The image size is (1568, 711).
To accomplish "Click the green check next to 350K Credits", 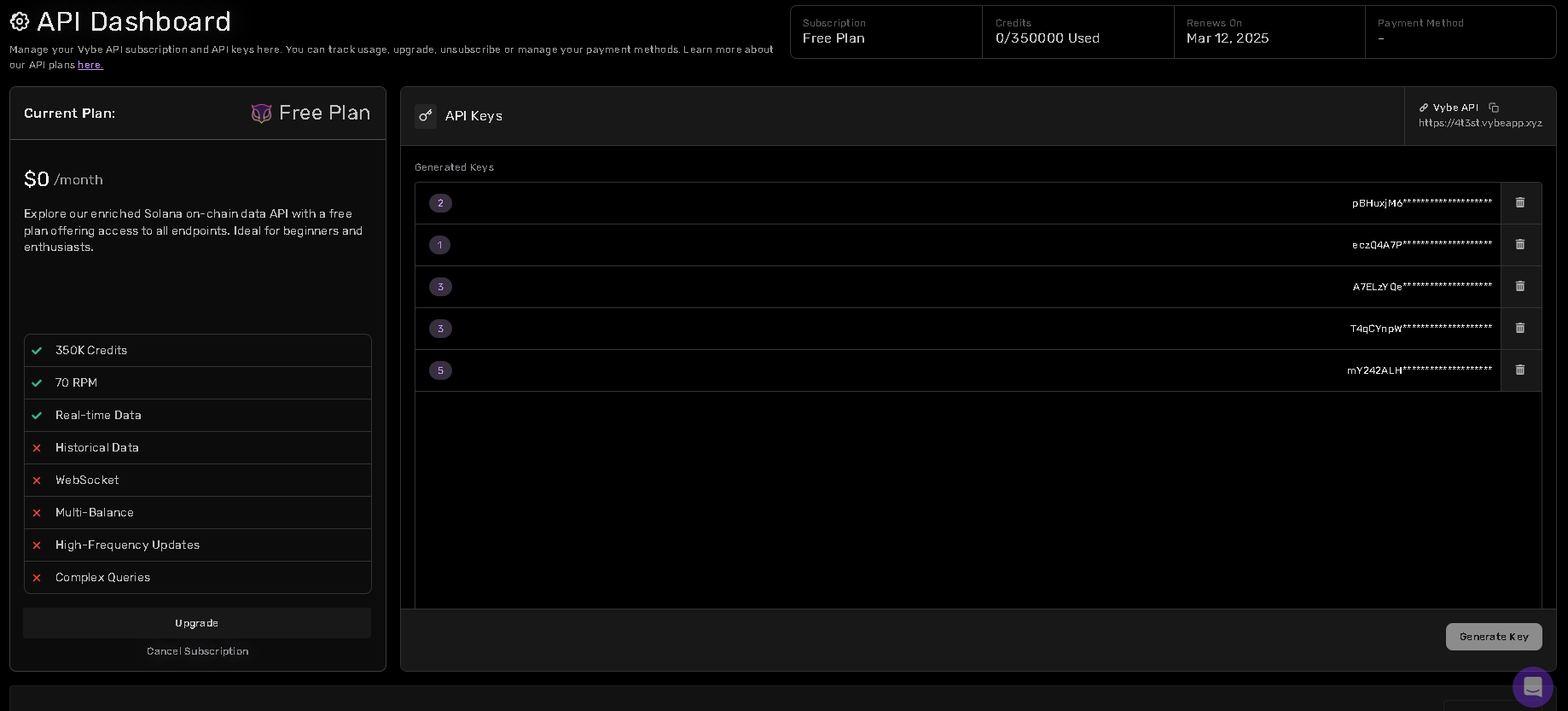I will pyautogui.click(x=37, y=351).
